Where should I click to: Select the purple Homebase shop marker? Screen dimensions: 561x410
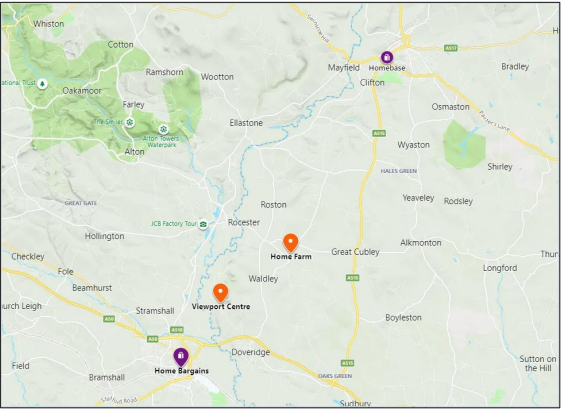click(x=386, y=57)
